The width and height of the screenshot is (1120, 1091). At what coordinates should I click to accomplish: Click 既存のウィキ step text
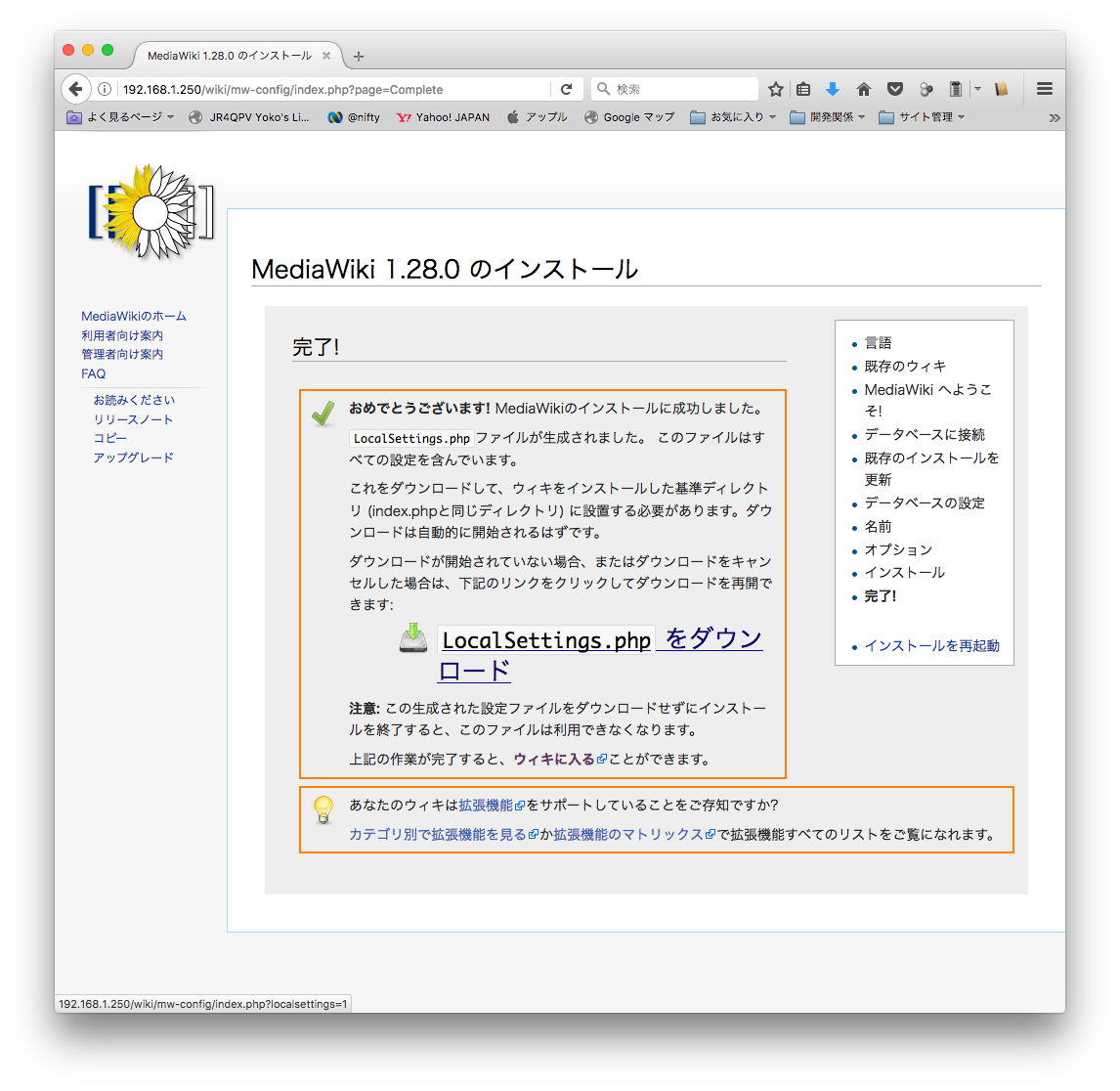(905, 367)
